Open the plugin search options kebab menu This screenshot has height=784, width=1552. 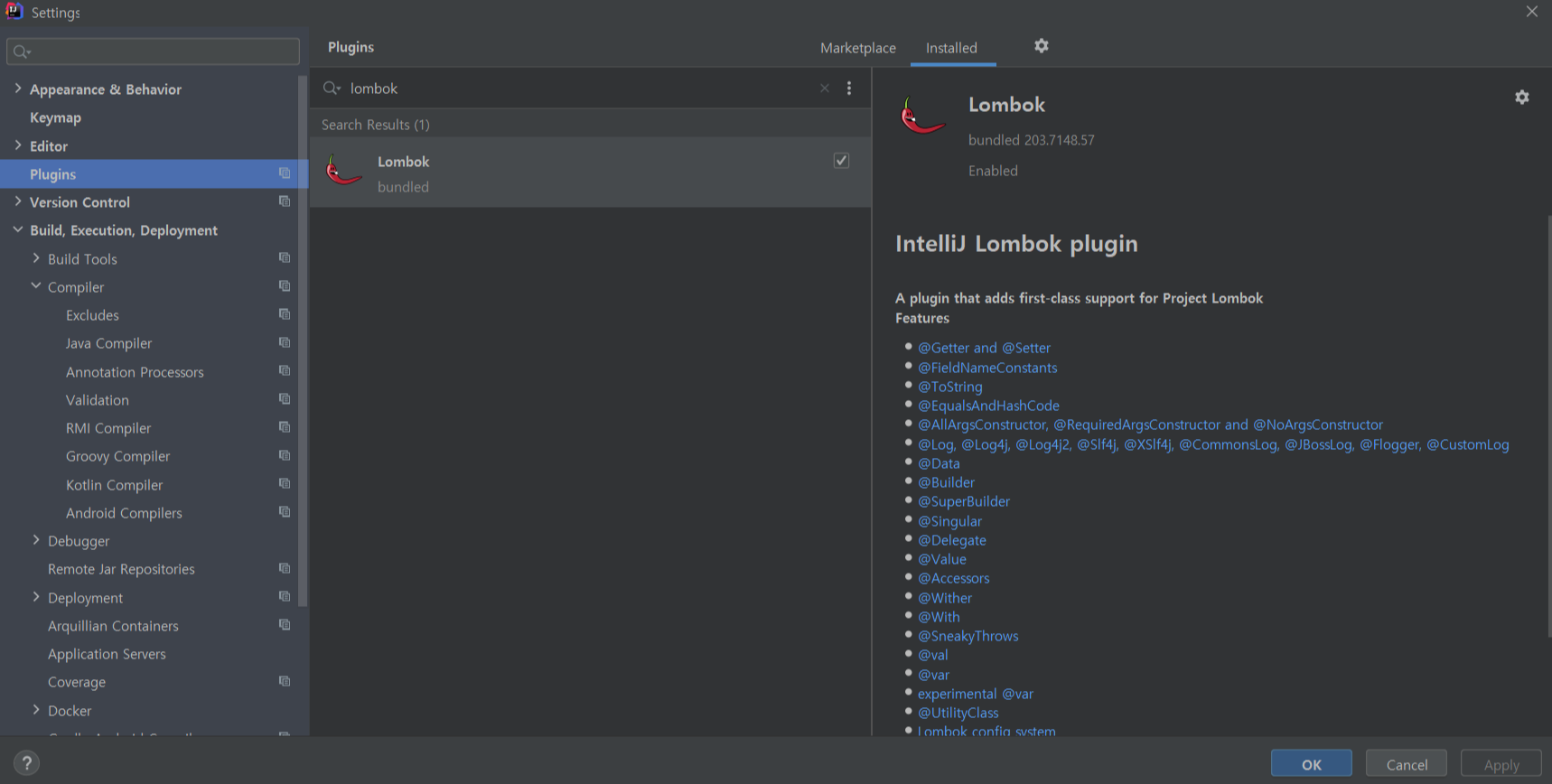849,88
